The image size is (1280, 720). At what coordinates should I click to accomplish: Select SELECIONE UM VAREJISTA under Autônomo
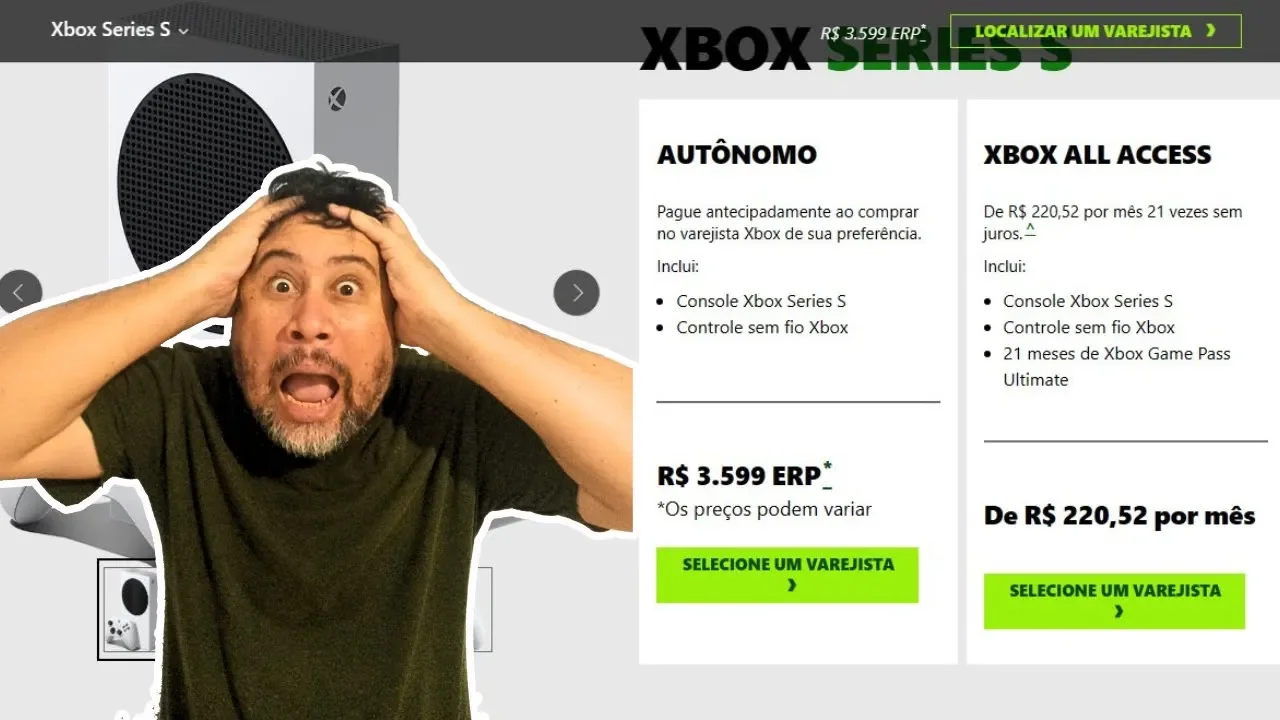(x=787, y=575)
